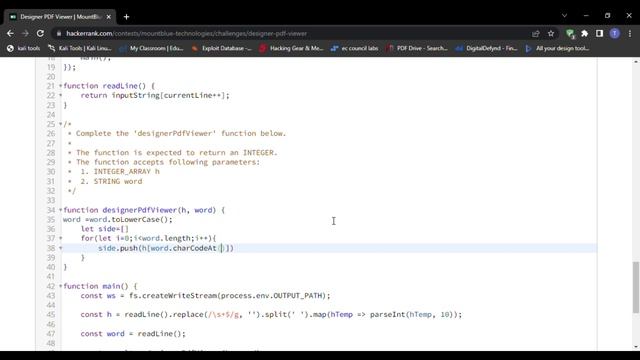View site info lock icon
This screenshot has height=360, width=640.
(59, 33)
